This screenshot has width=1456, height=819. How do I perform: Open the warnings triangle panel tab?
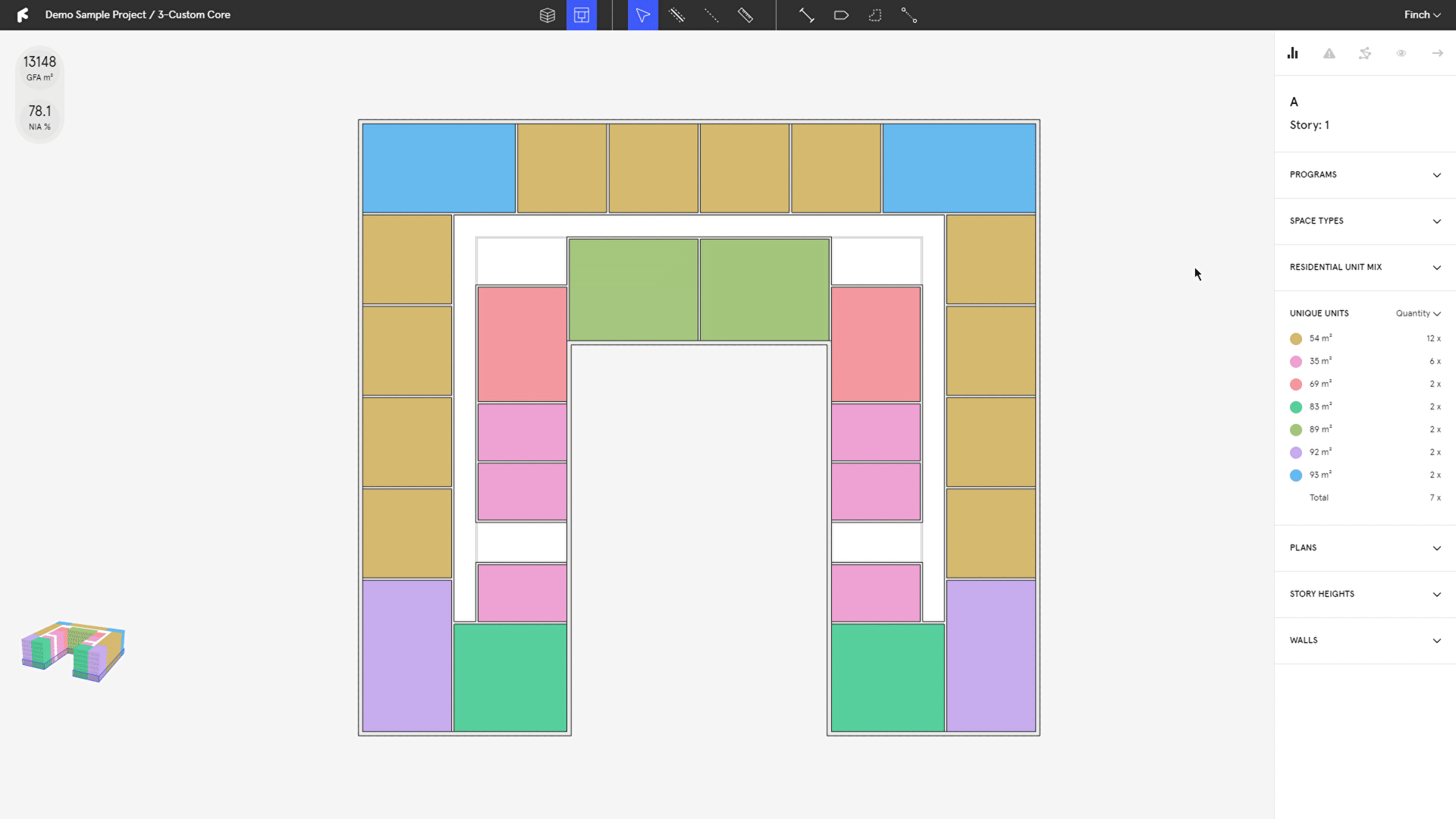coord(1329,53)
